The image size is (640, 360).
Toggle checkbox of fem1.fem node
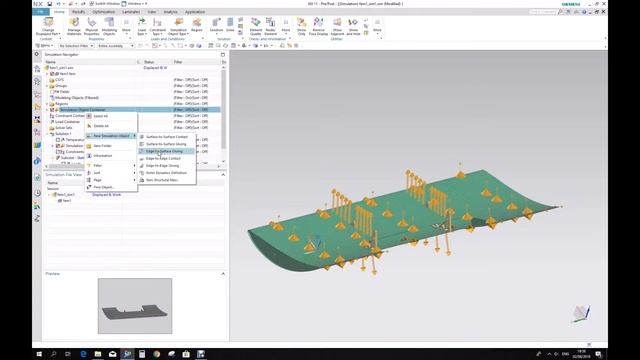pos(52,74)
